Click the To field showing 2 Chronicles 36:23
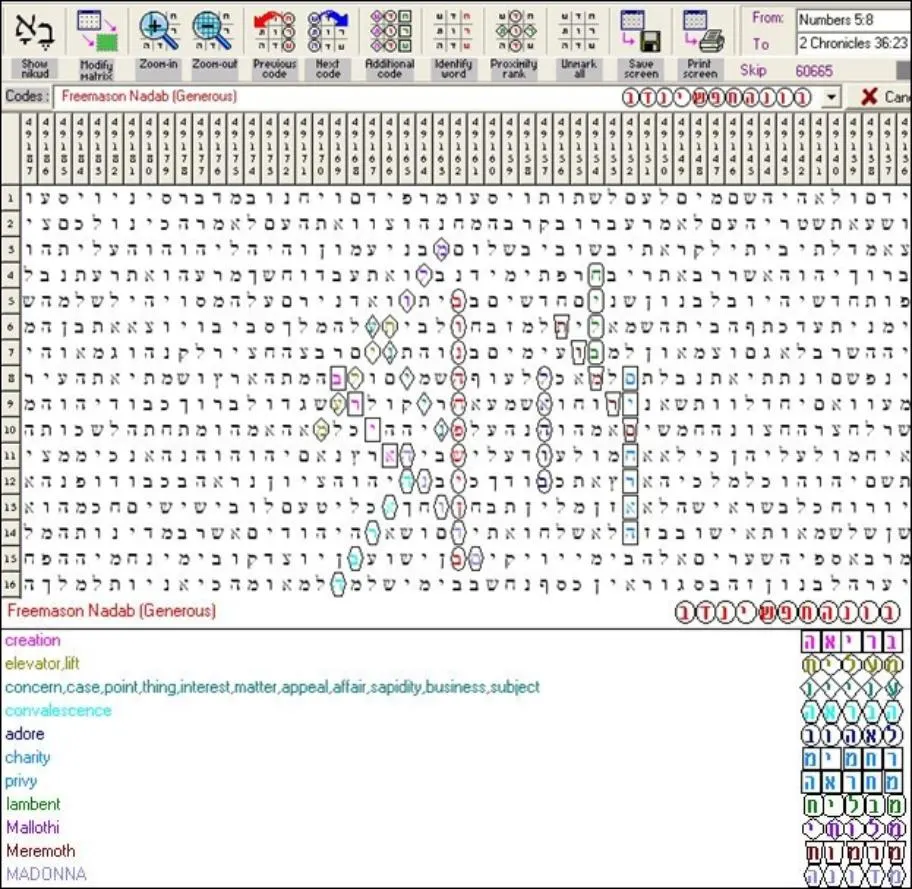The image size is (912, 889). [854, 43]
